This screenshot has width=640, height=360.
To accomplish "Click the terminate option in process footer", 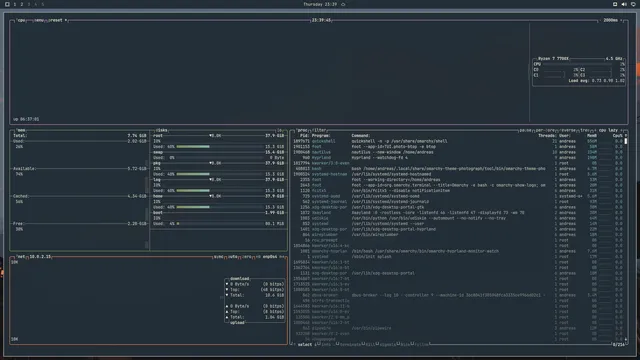I will [x=349, y=345].
